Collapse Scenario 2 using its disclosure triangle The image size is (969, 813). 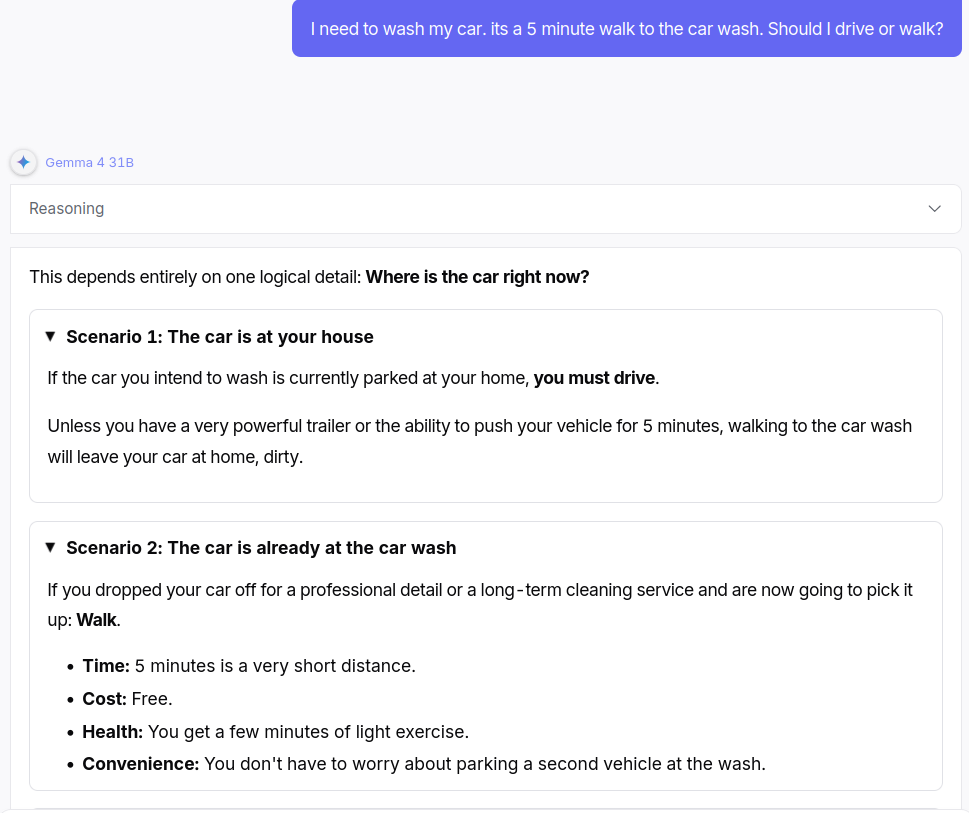[x=51, y=547]
